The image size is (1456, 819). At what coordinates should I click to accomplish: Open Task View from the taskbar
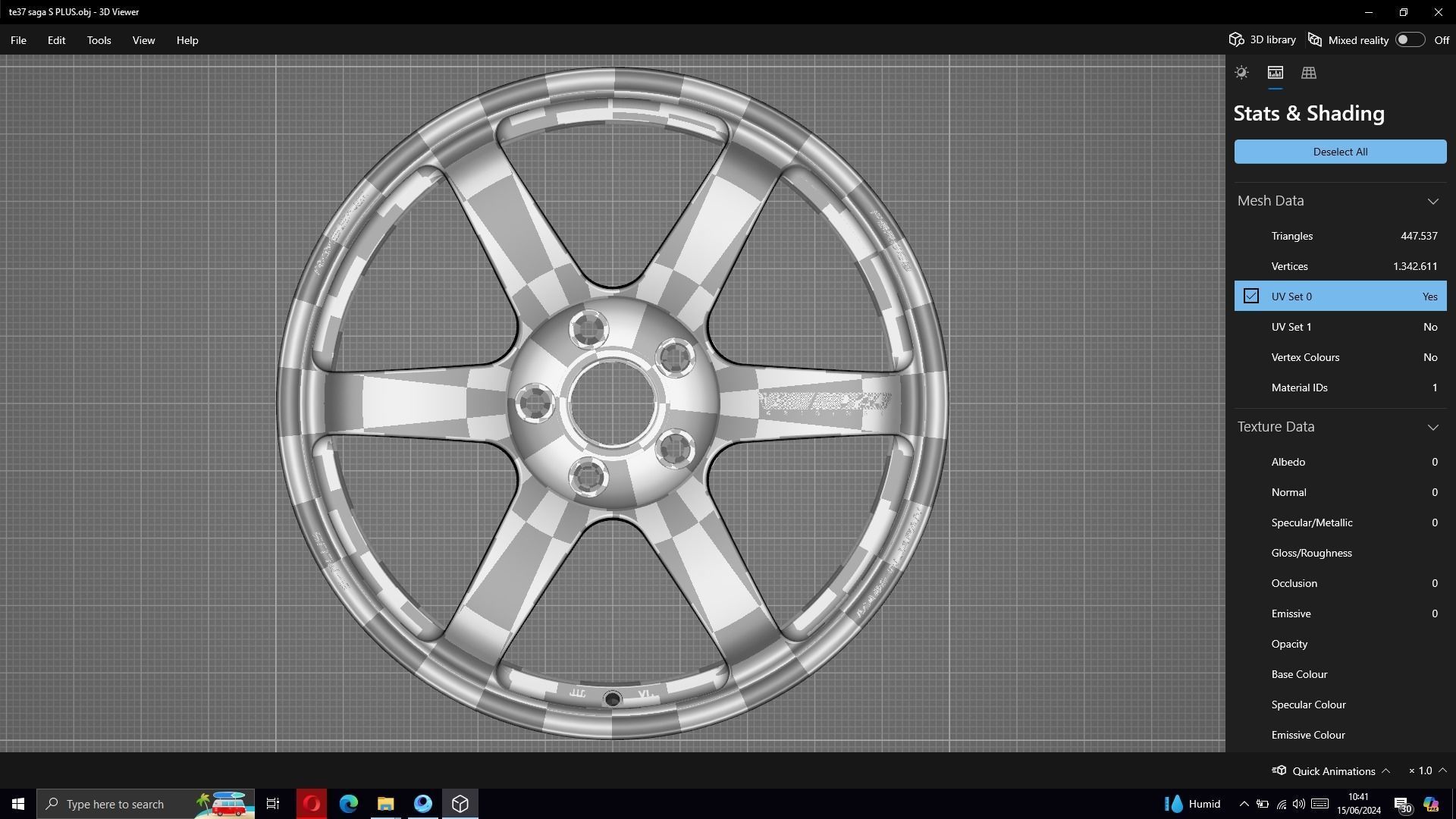(273, 804)
